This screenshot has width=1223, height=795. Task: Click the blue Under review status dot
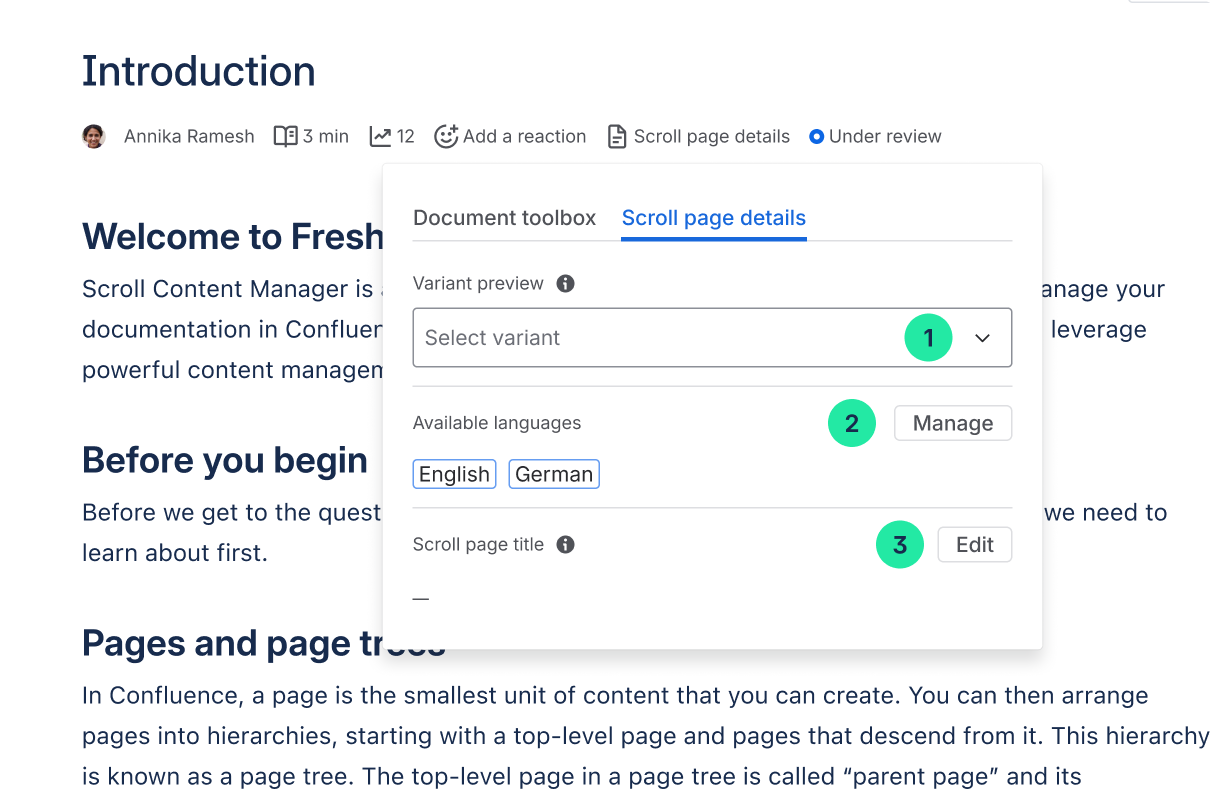(817, 136)
